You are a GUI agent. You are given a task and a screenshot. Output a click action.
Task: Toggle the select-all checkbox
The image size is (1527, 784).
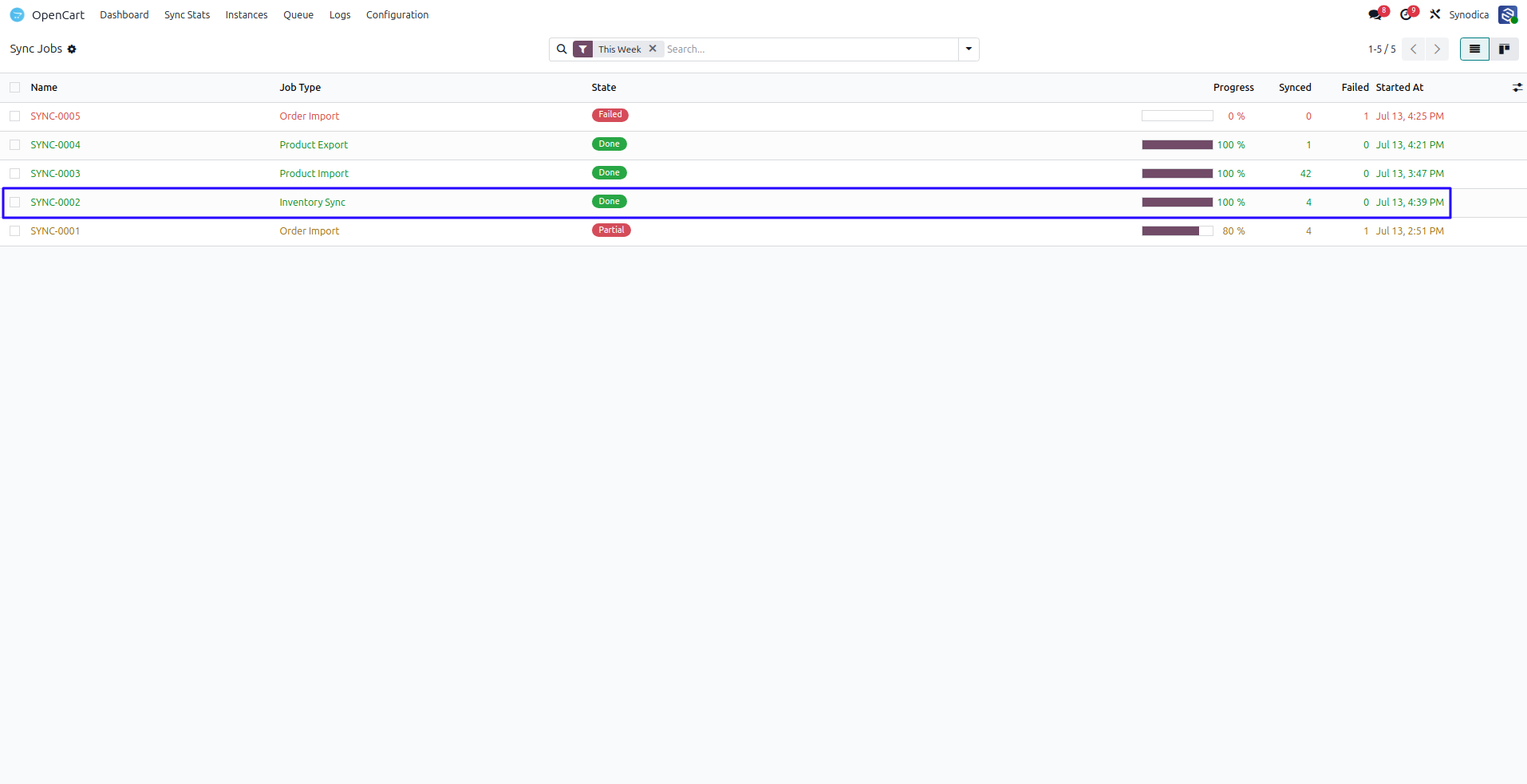pyautogui.click(x=15, y=88)
